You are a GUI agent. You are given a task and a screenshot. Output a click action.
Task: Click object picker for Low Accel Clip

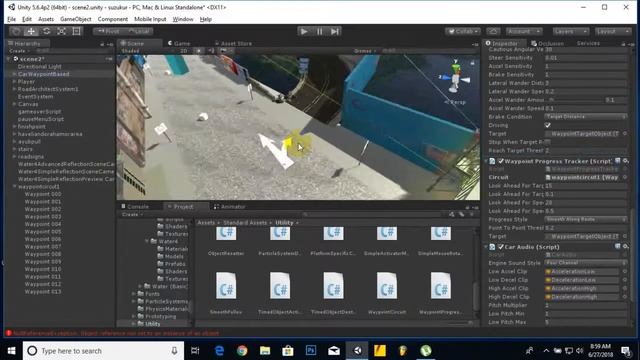(x=624, y=271)
